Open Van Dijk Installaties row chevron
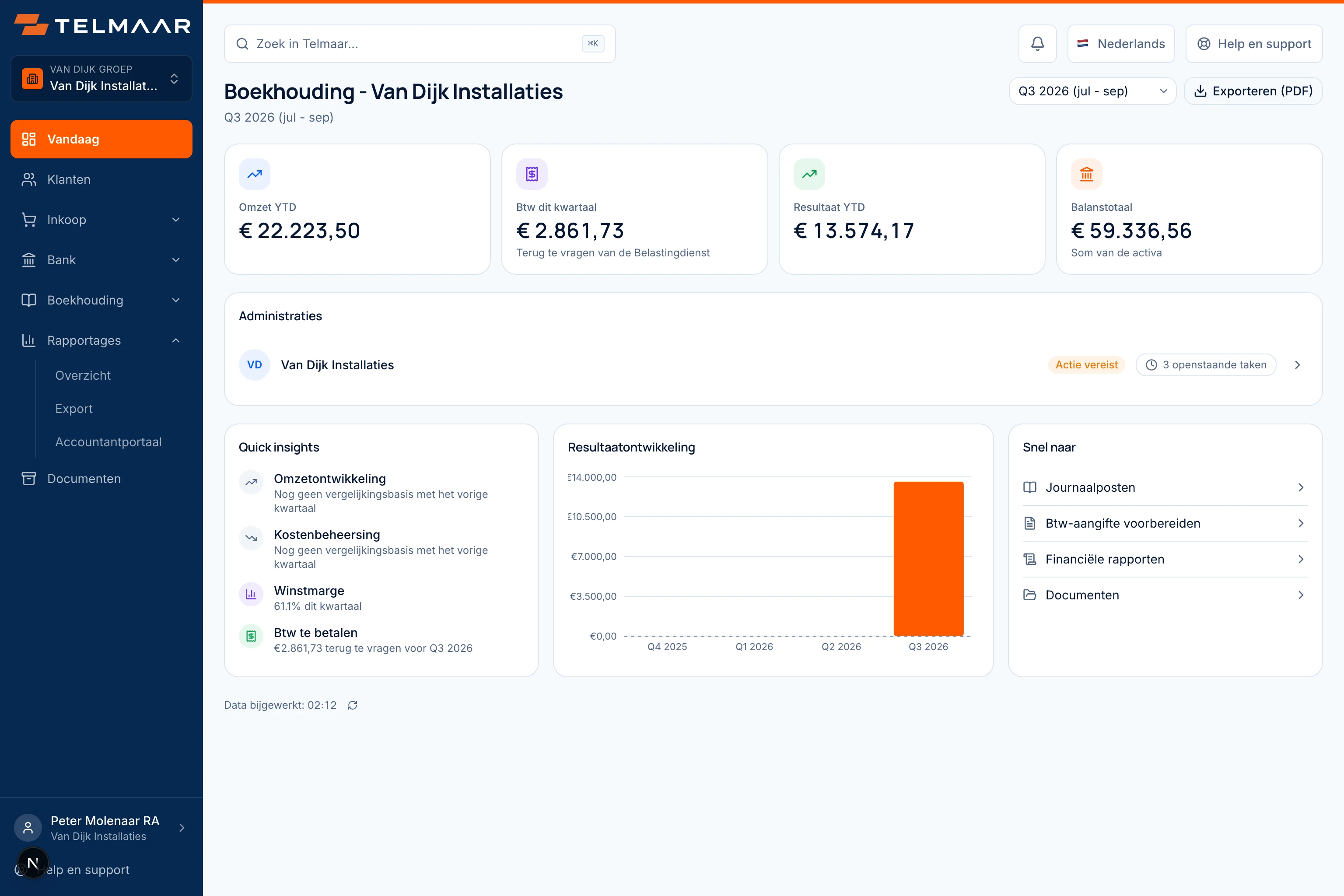The height and width of the screenshot is (896, 1344). click(1297, 364)
